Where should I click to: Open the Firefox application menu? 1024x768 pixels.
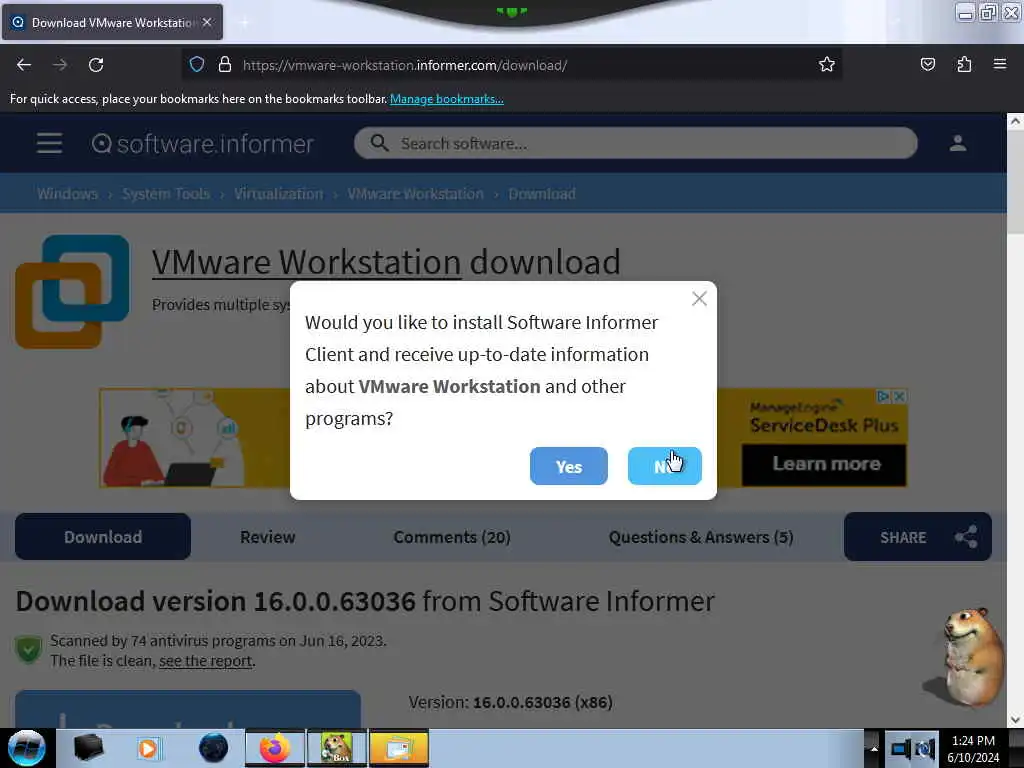[x=1000, y=64]
